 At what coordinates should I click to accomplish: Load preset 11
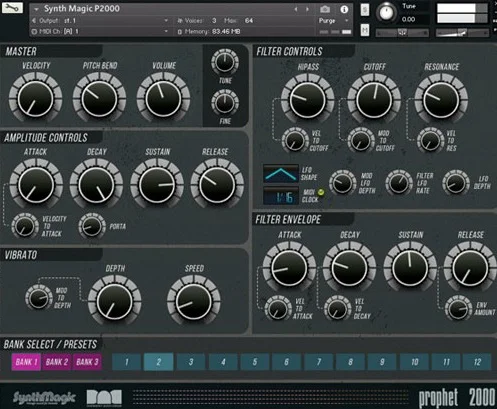pyautogui.click(x=446, y=362)
